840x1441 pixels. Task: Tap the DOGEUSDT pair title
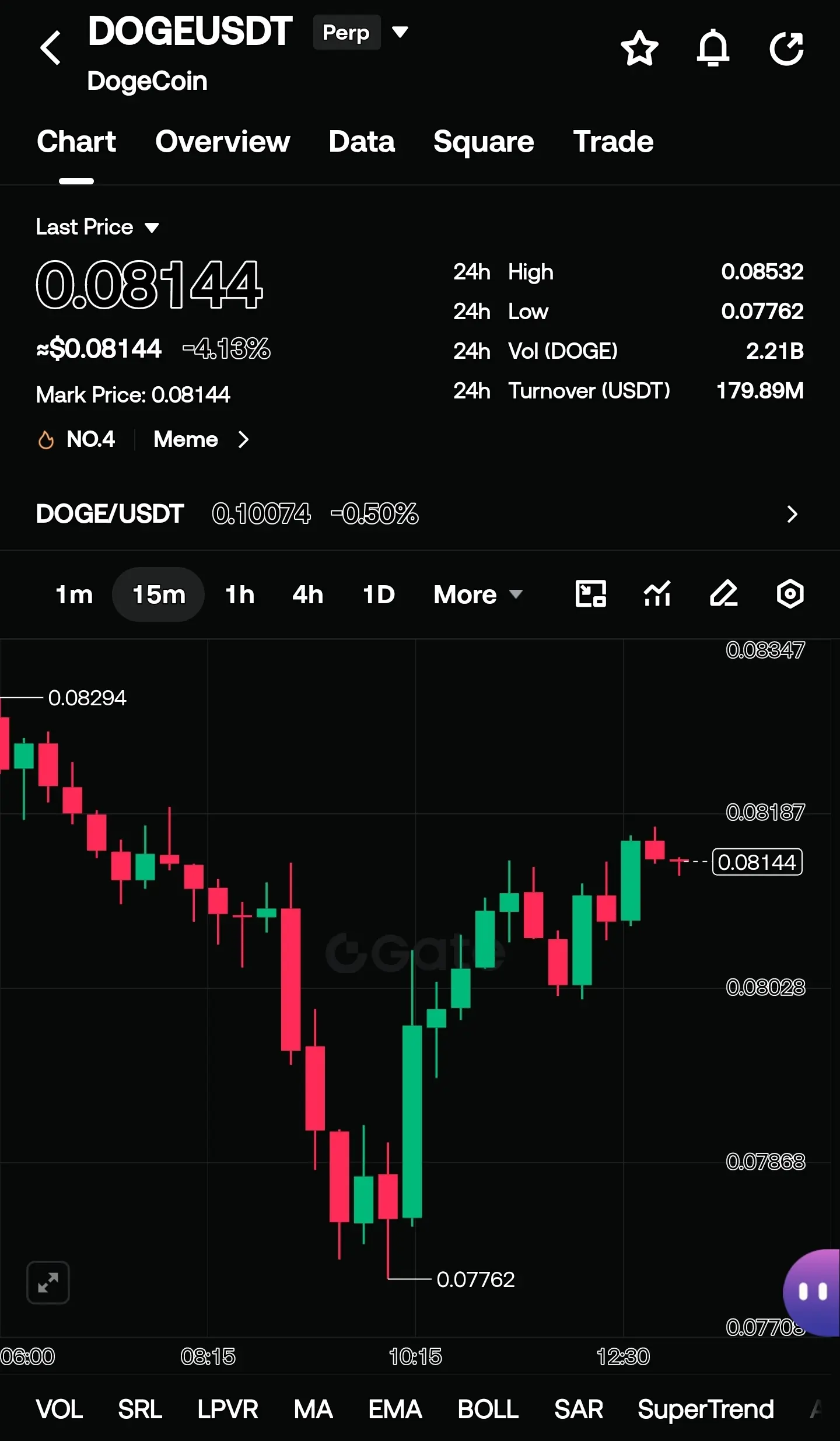(190, 31)
